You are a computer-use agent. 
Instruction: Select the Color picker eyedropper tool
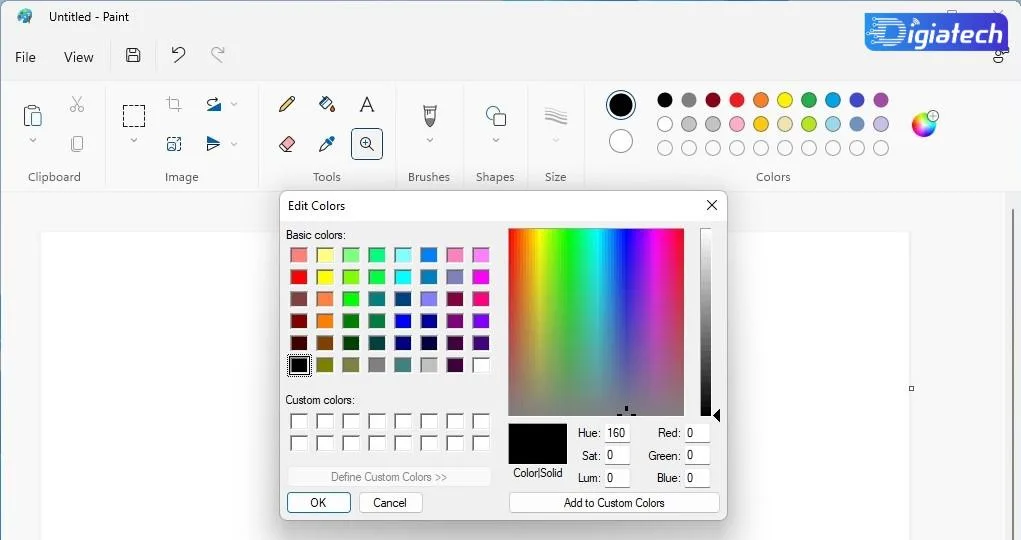(327, 144)
